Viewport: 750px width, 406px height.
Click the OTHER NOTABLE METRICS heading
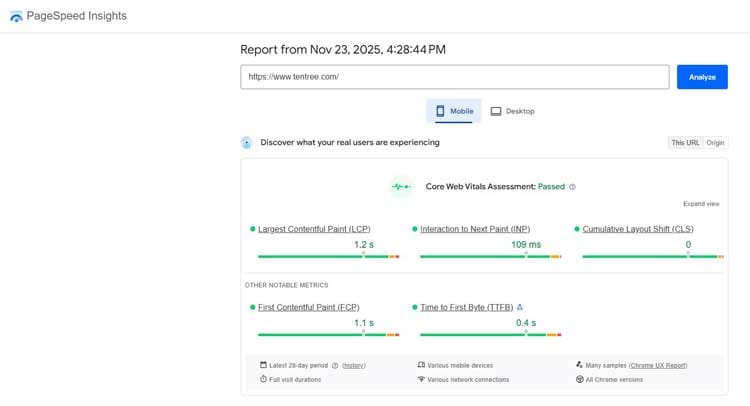tap(287, 285)
